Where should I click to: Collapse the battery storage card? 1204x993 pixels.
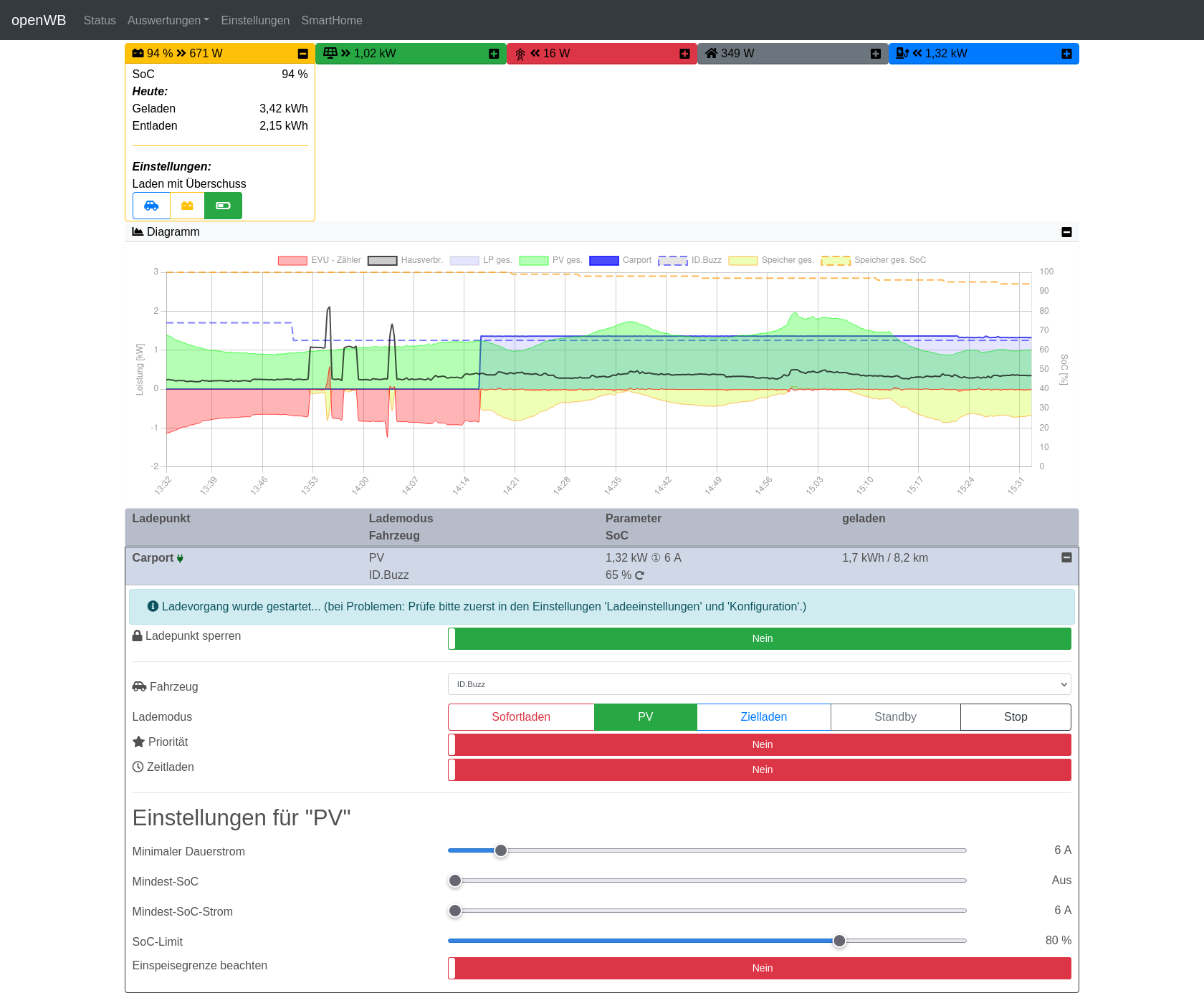[x=302, y=54]
